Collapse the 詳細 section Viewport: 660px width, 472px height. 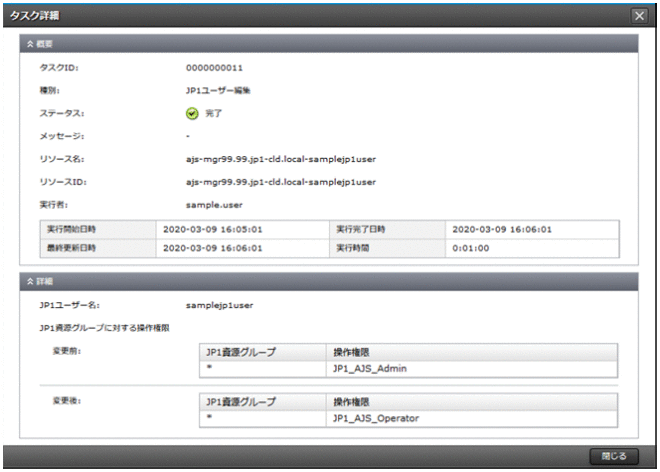coord(30,281)
